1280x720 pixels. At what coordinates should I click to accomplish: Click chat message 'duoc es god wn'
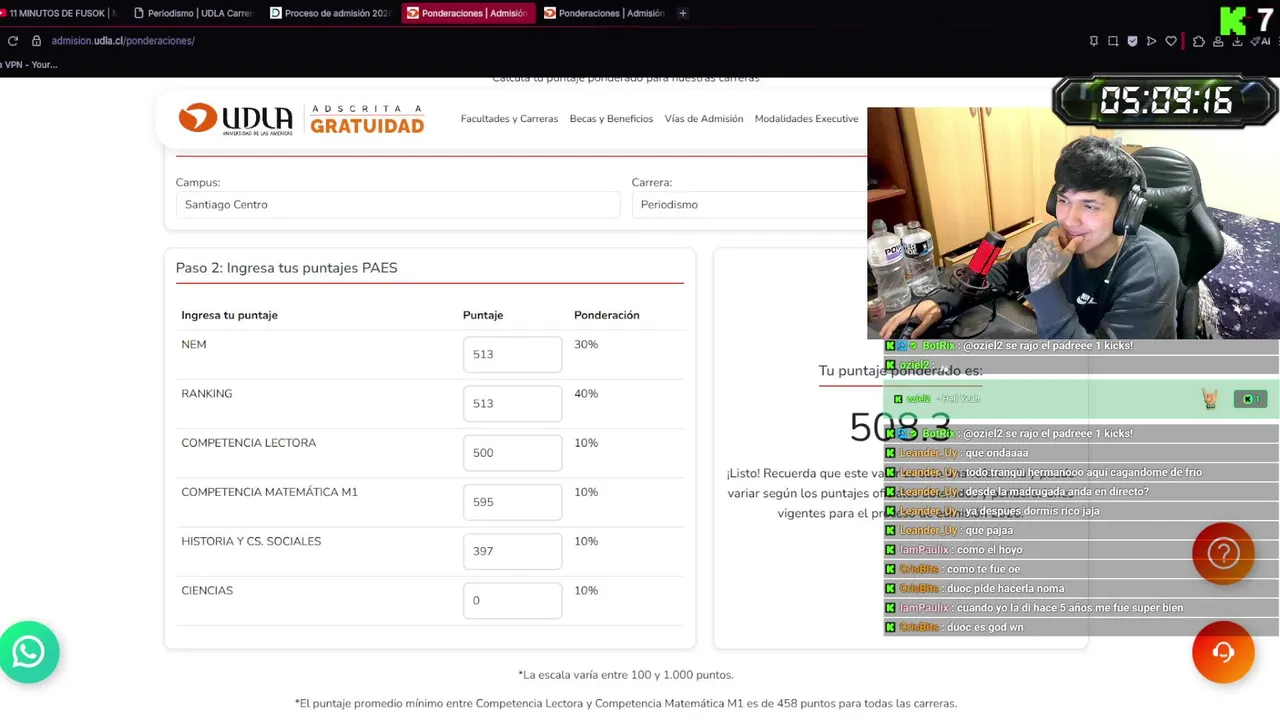[x=984, y=627]
